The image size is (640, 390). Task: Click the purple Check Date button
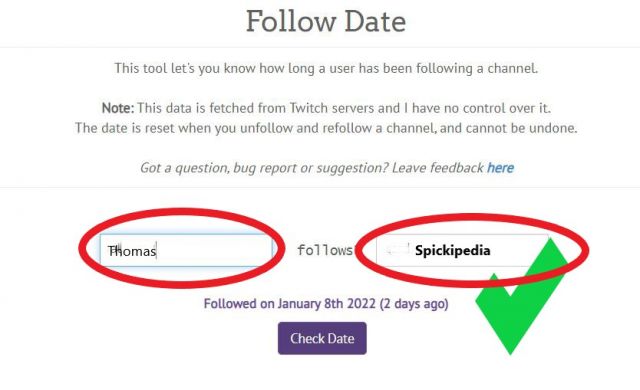(x=322, y=338)
